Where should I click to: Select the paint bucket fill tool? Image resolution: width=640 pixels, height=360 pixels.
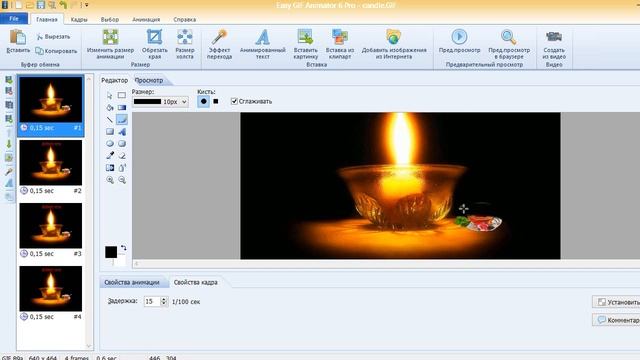pos(109,107)
